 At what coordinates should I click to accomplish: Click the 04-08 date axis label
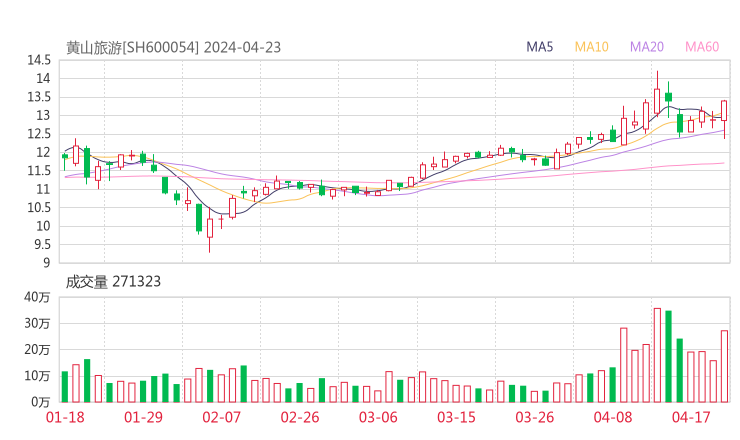(613, 417)
